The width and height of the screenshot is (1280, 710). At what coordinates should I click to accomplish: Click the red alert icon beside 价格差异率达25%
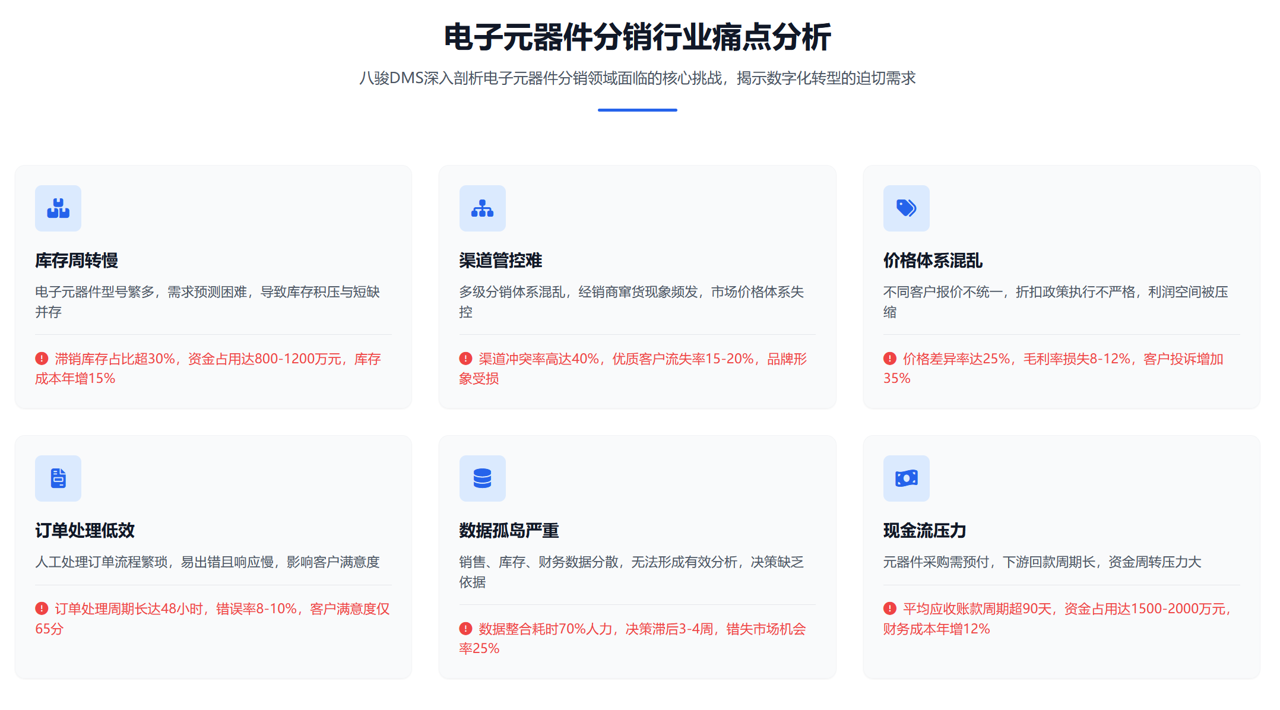tap(890, 358)
